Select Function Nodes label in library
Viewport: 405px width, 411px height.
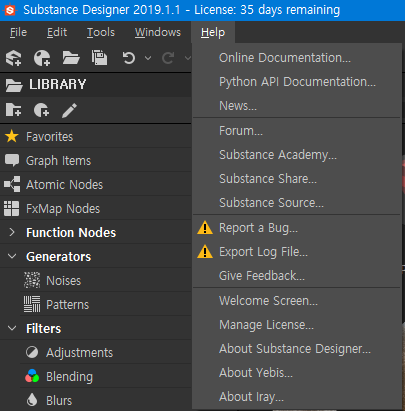click(x=71, y=232)
